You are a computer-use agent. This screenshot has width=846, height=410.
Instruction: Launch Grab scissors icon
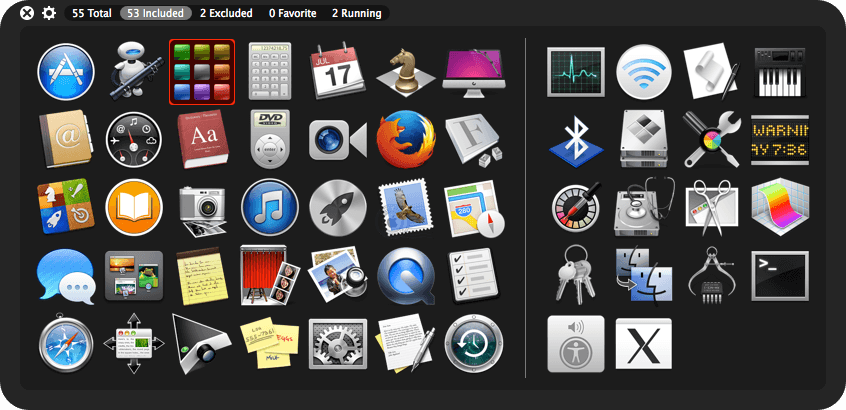(712, 208)
